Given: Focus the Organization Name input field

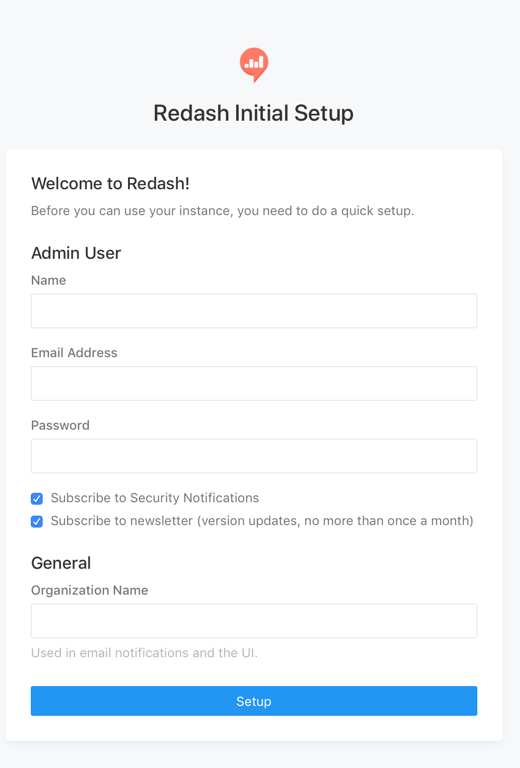Looking at the screenshot, I should (x=254, y=621).
